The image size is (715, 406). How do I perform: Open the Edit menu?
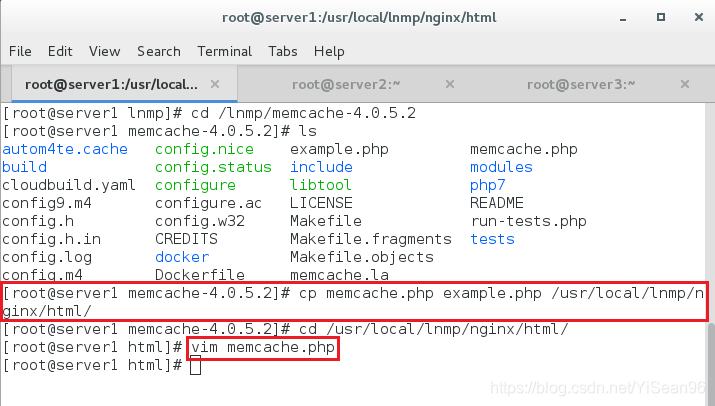(60, 51)
